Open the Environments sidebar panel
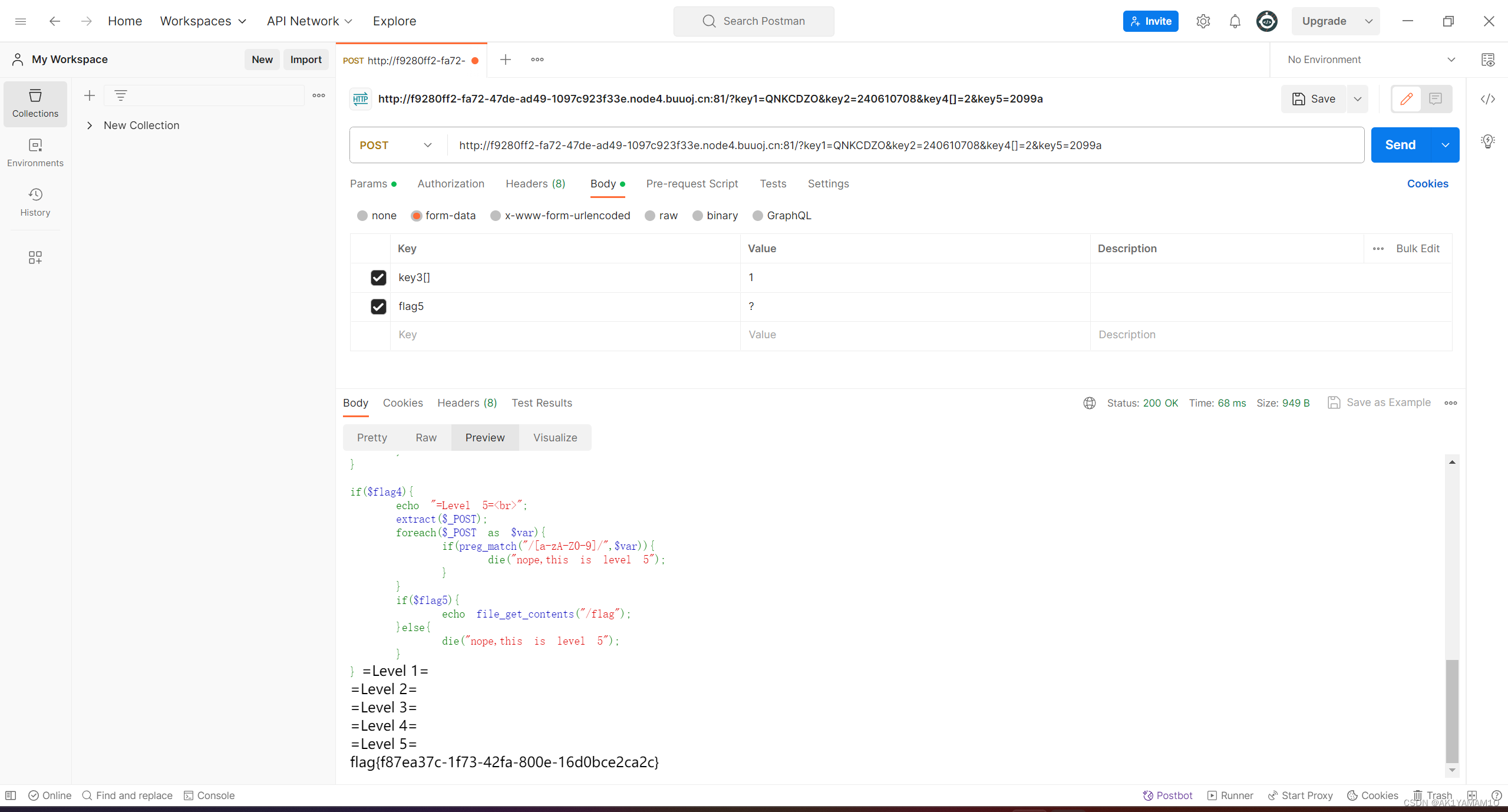 coord(35,152)
